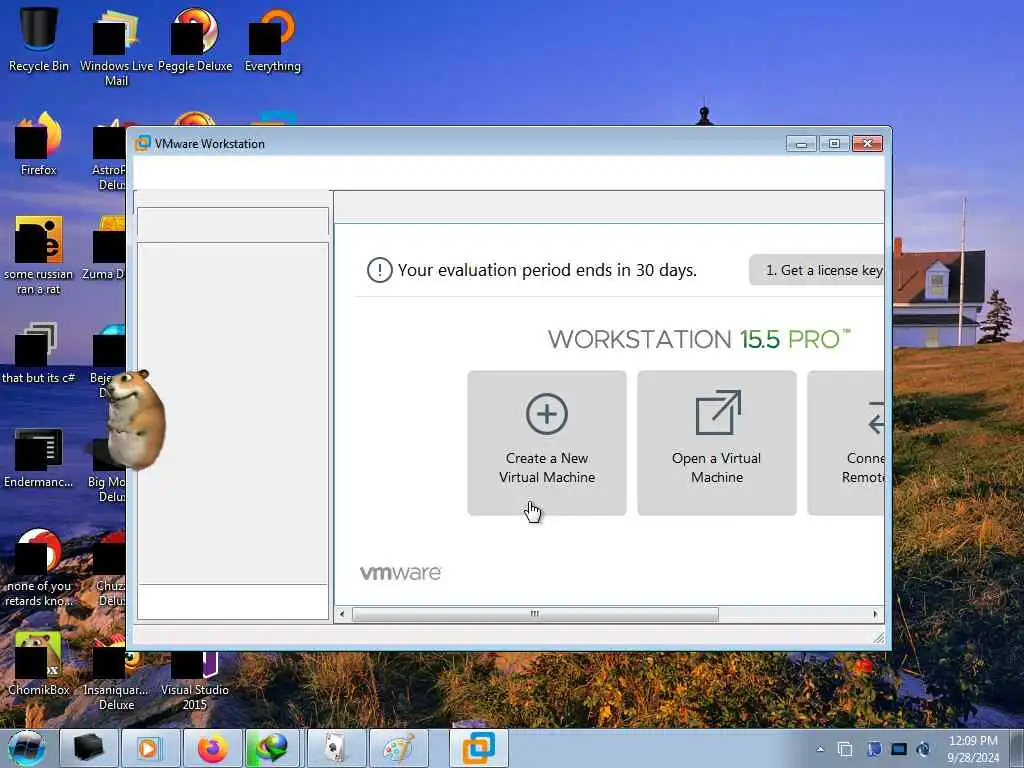Viewport: 1024px width, 768px height.
Task: Close the VMware Workstation window
Action: (x=867, y=143)
